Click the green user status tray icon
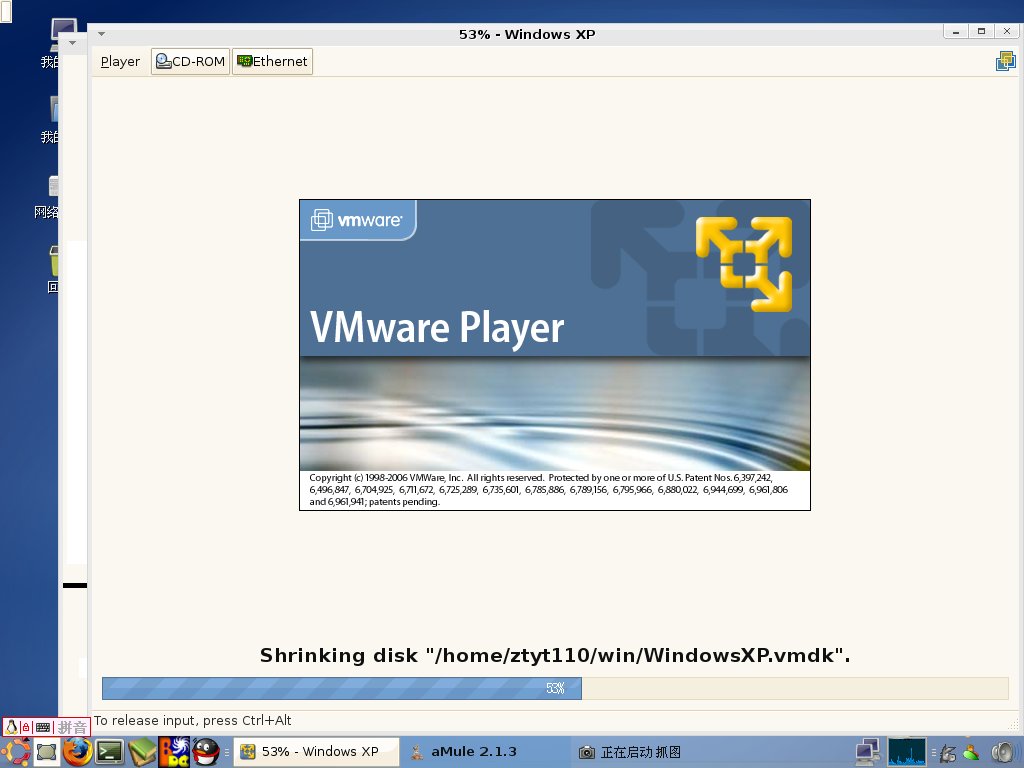 pos(971,753)
